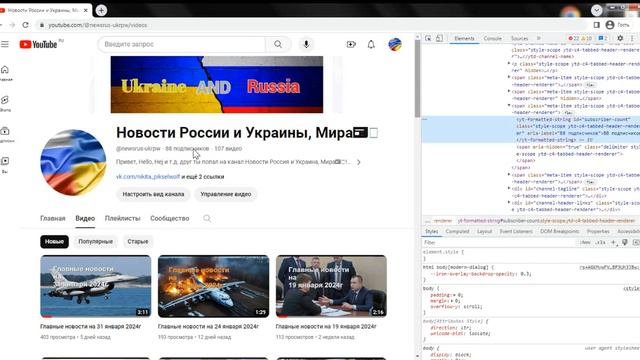Screen dimensions: 640x360
Task: Switch to the Sources DevTools tab
Action: coord(520,38)
